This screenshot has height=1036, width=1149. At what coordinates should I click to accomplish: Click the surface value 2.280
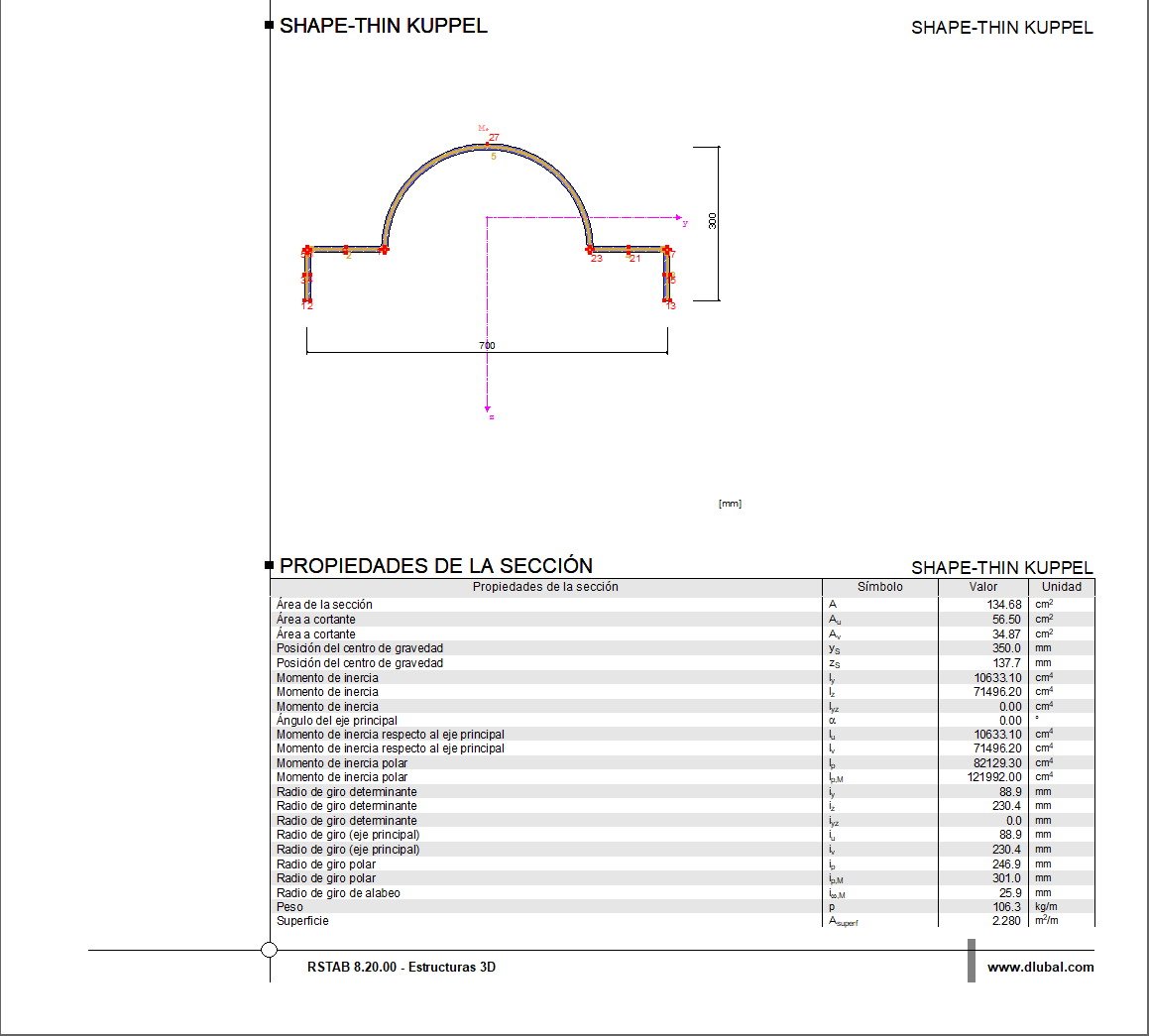(x=1006, y=921)
